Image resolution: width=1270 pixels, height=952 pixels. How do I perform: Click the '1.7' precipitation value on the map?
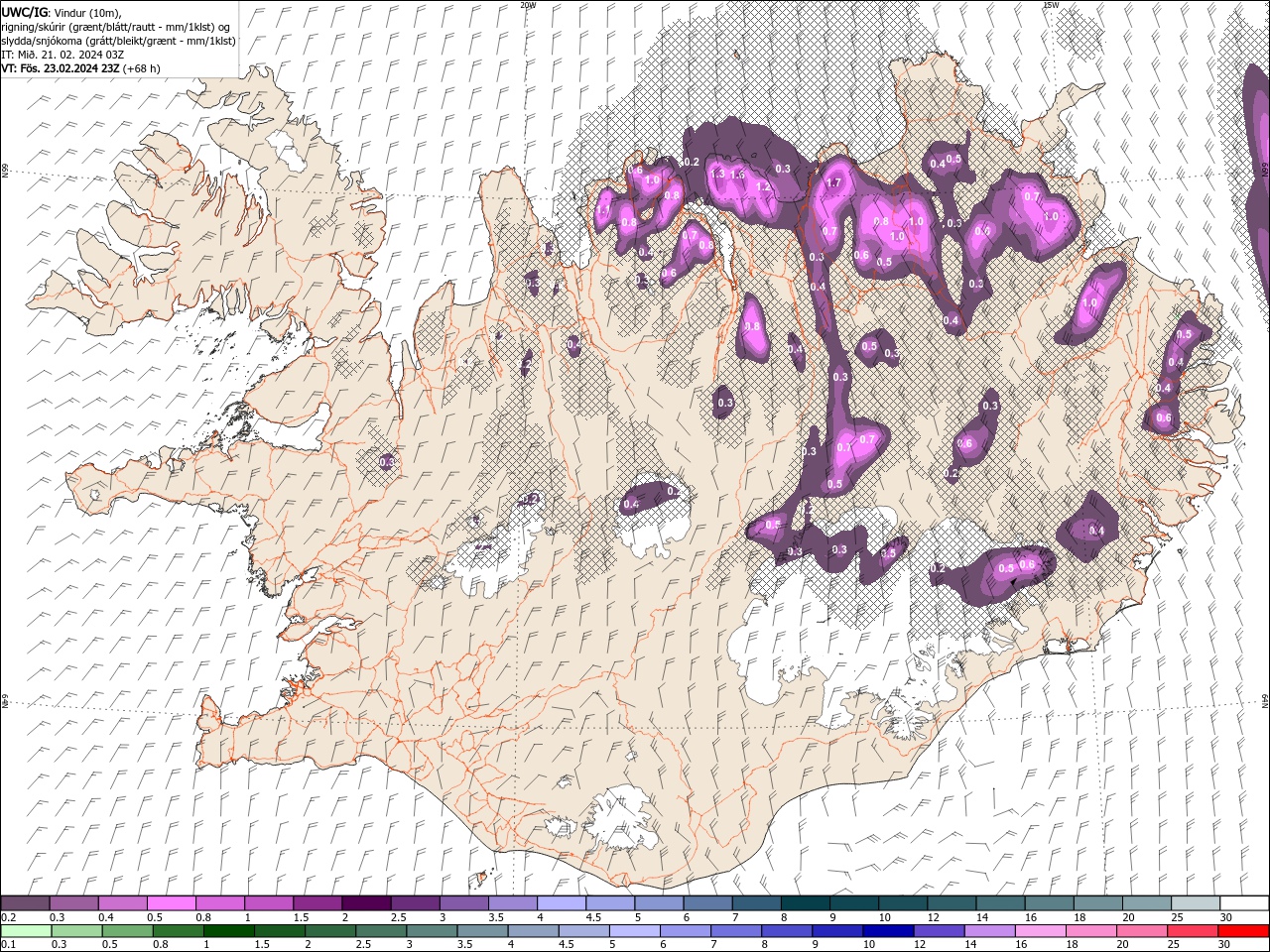[833, 183]
